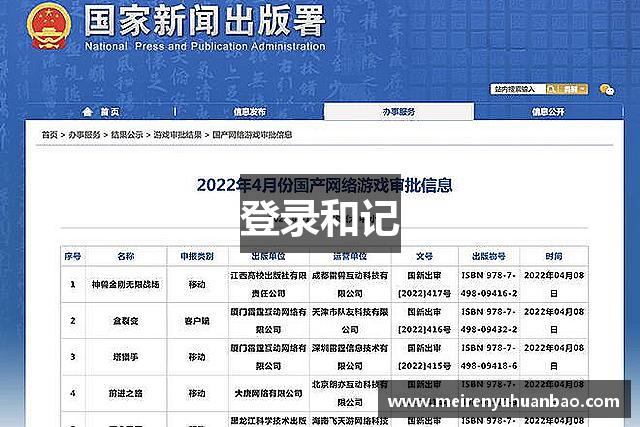The width and height of the screenshot is (640, 427).
Task: Click 首页 in the breadcrumb trail
Action: 50,135
